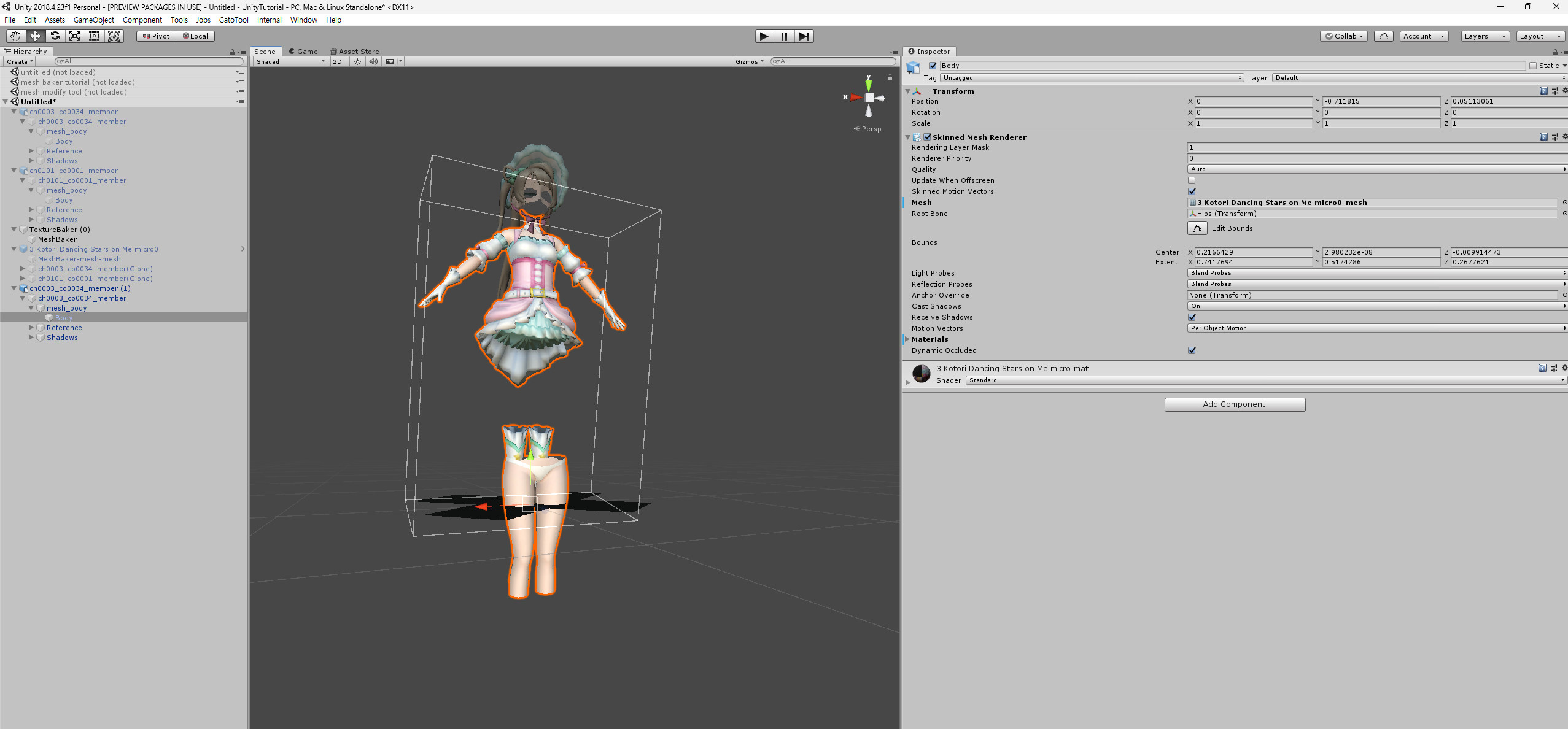Open the GatoTool menu
1568x729 pixels.
233,20
